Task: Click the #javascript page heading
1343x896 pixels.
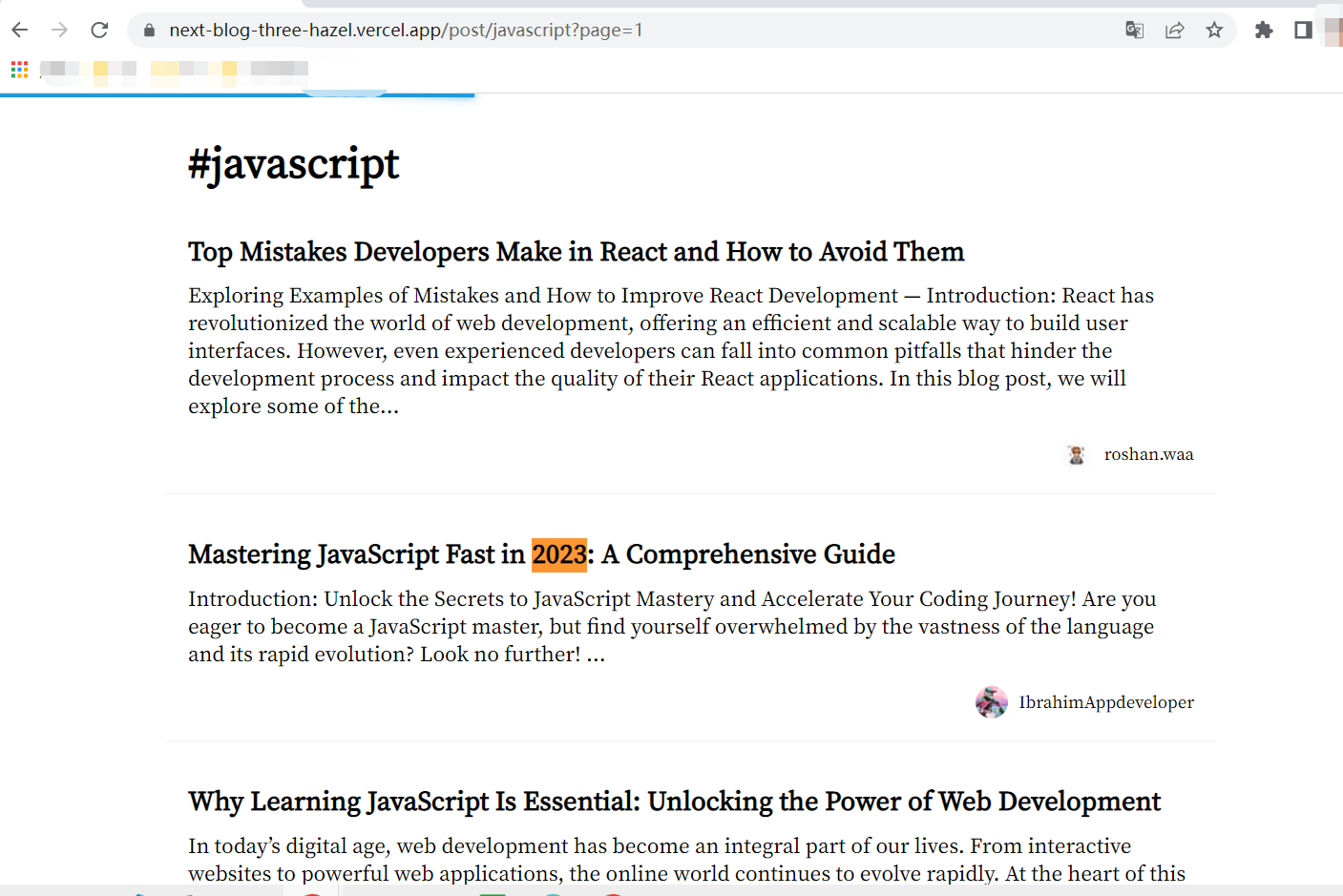Action: click(293, 164)
